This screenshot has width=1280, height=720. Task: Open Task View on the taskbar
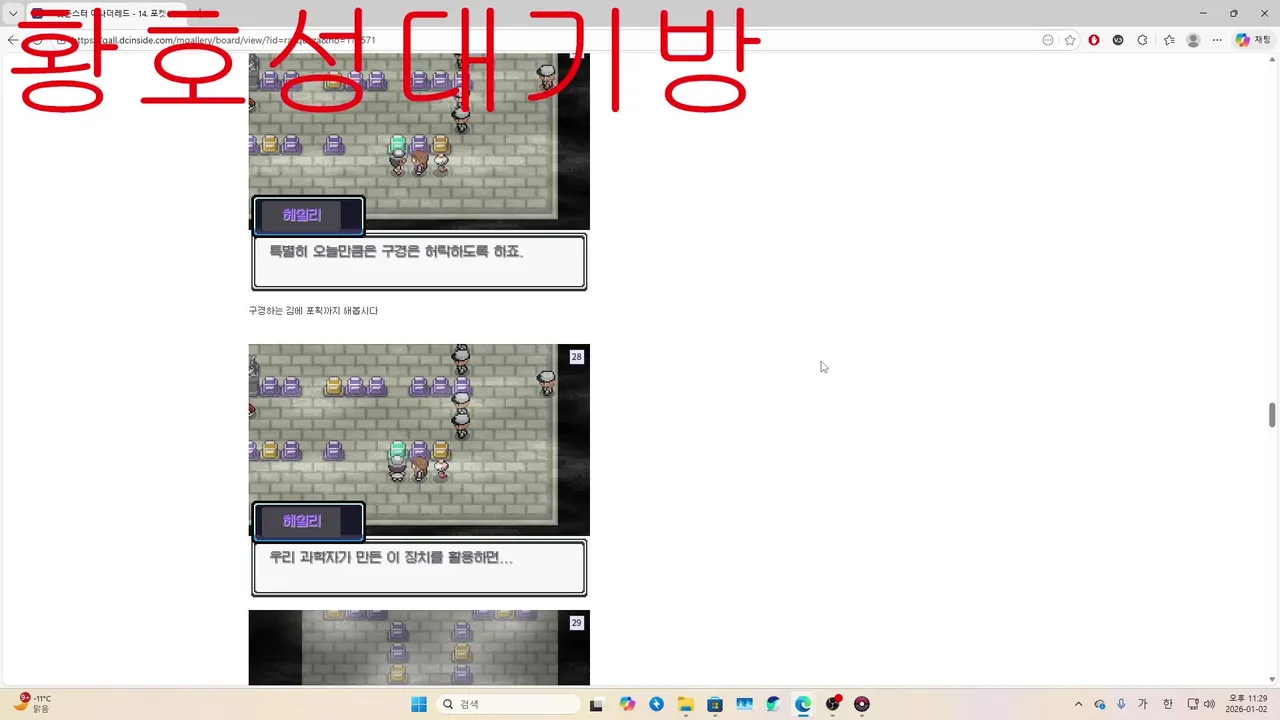596,704
